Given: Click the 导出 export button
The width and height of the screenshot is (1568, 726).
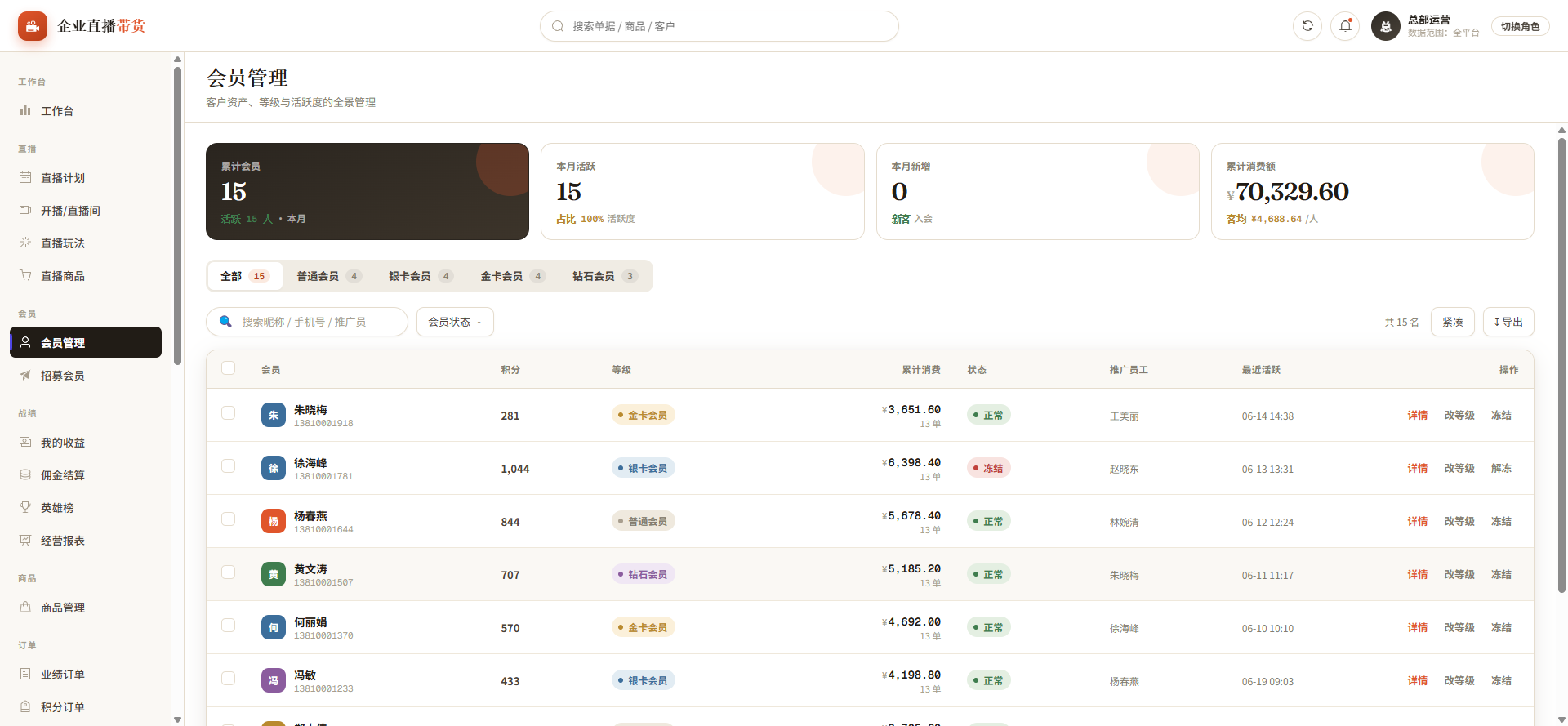Looking at the screenshot, I should (x=1508, y=322).
